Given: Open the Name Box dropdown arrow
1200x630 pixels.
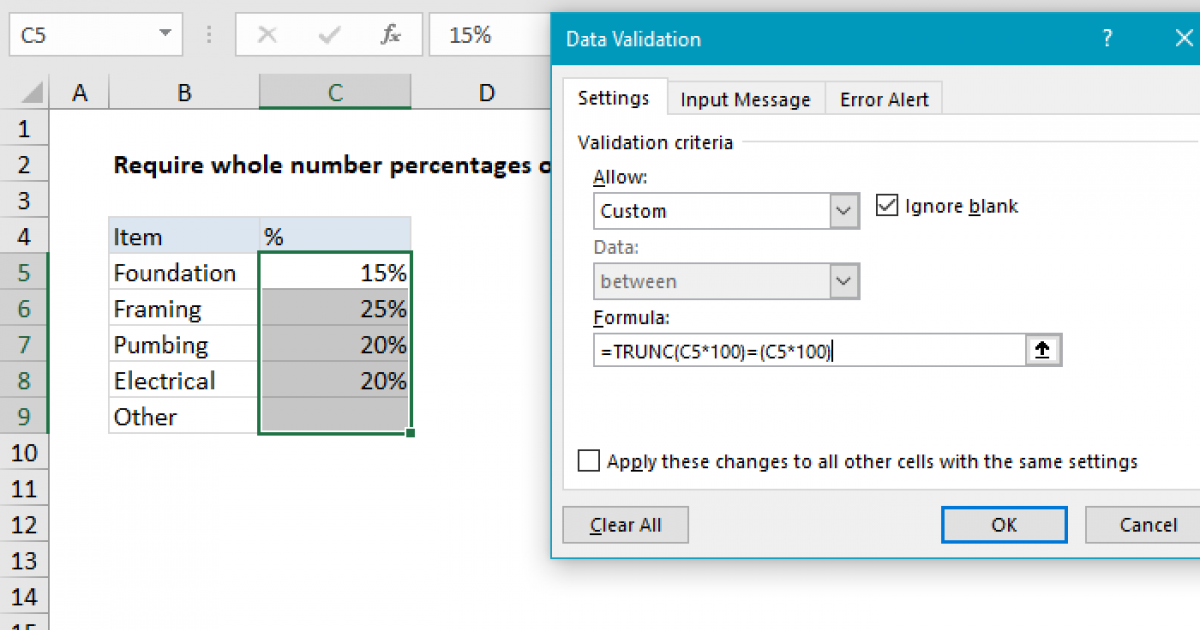Looking at the screenshot, I should pos(163,34).
